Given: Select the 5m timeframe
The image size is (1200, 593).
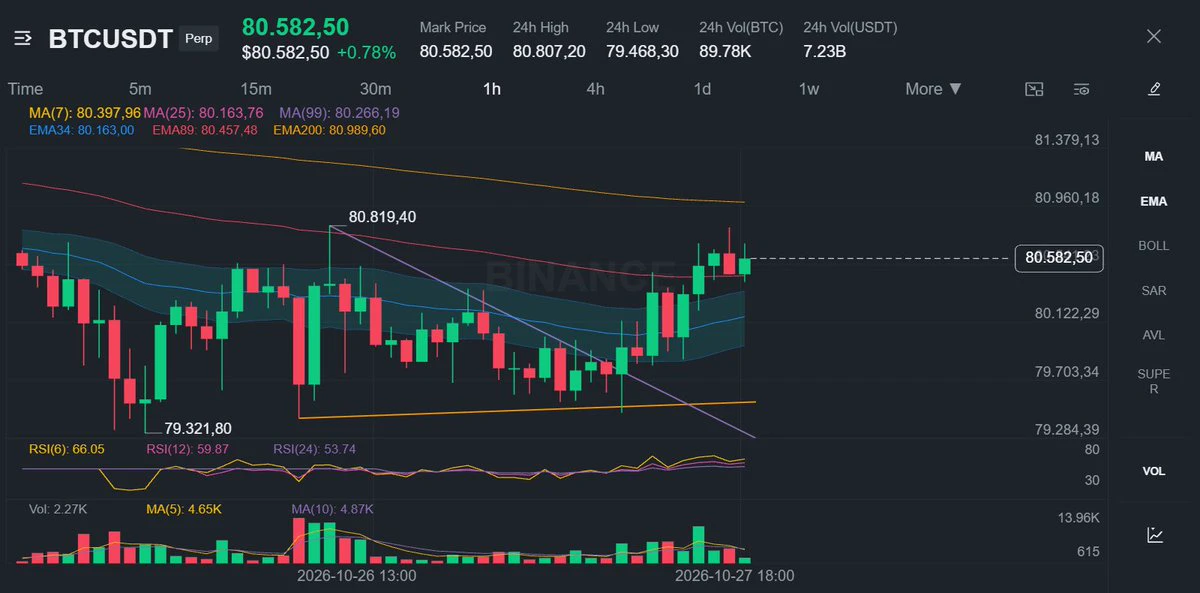Looking at the screenshot, I should (140, 89).
